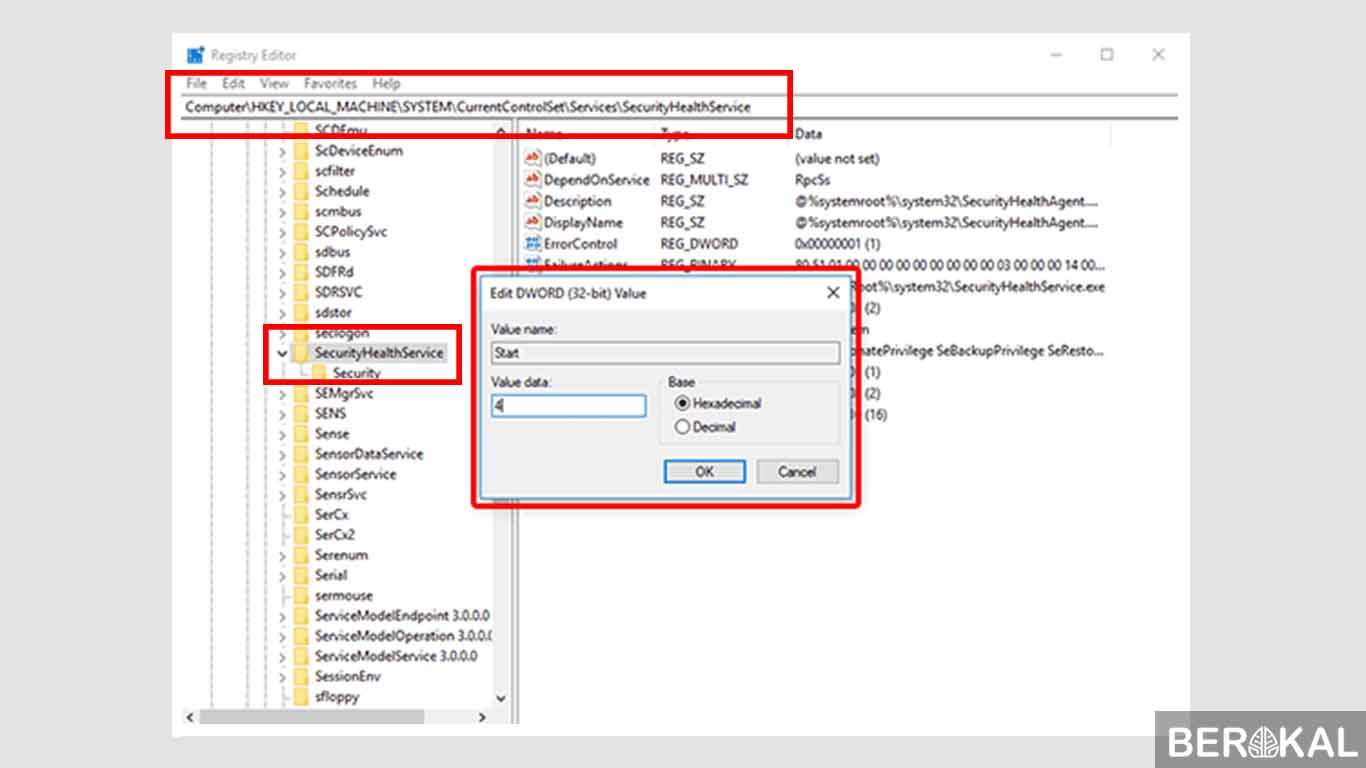1366x768 pixels.
Task: Click the (Default) string value icon
Action: coord(533,158)
